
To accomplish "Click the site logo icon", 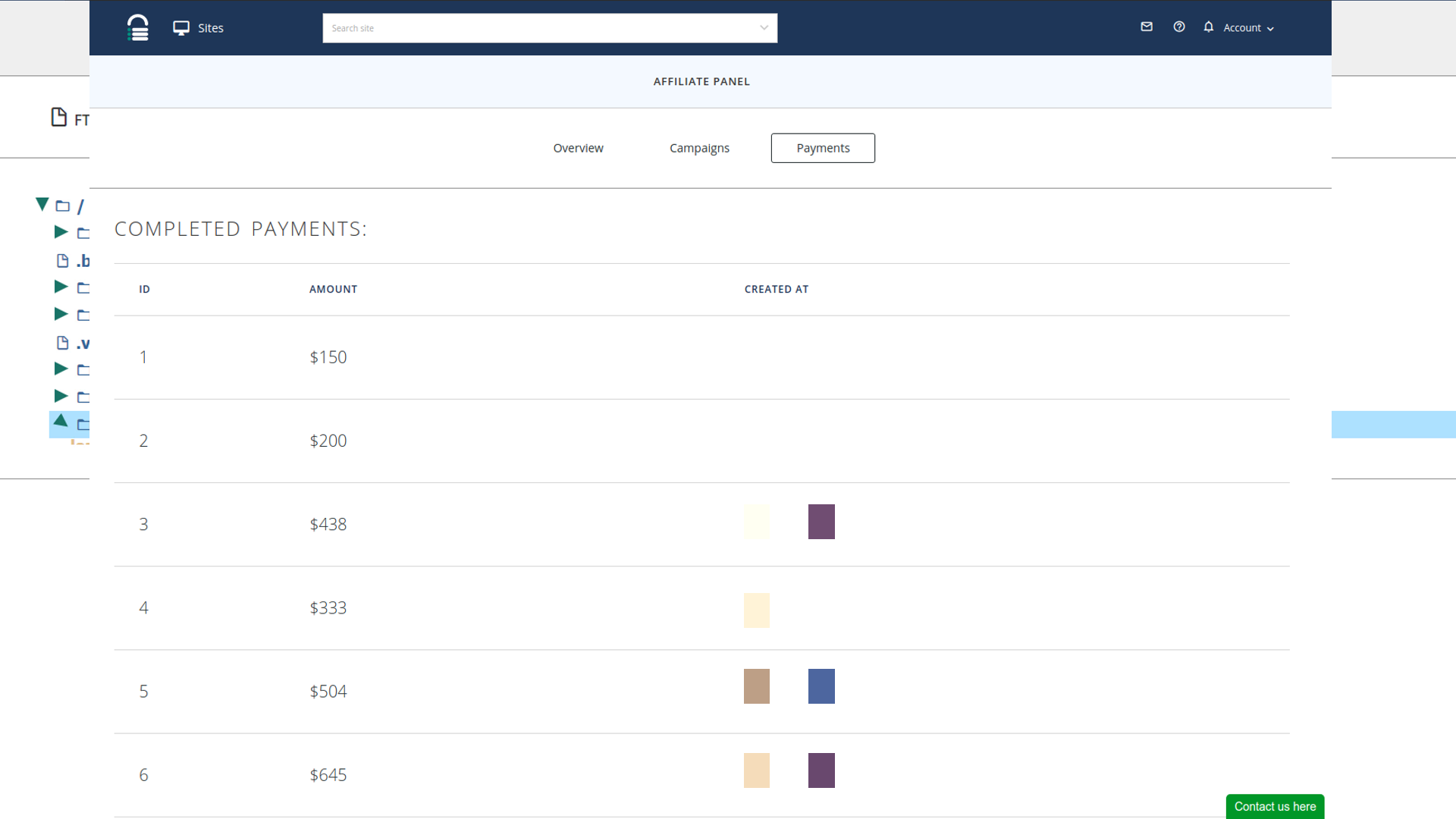I will coord(138,28).
